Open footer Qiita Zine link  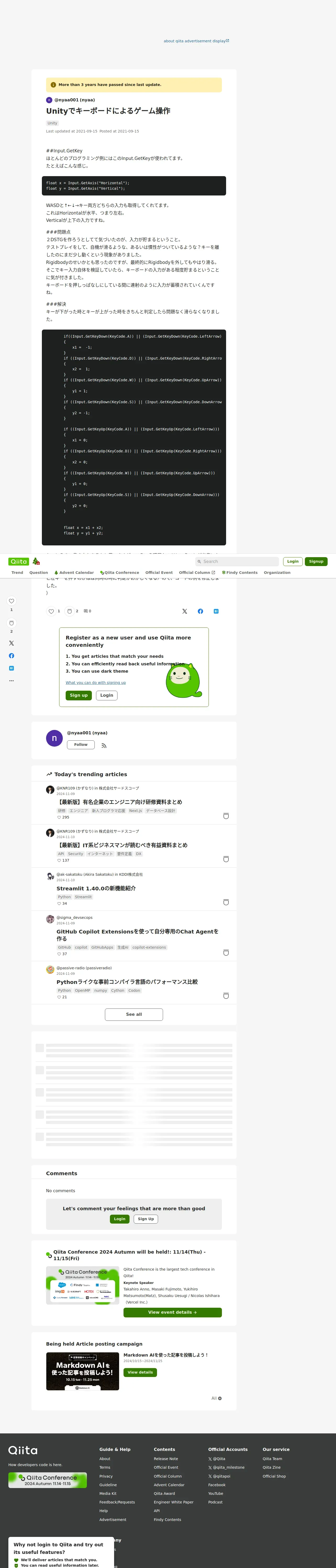271,1468
